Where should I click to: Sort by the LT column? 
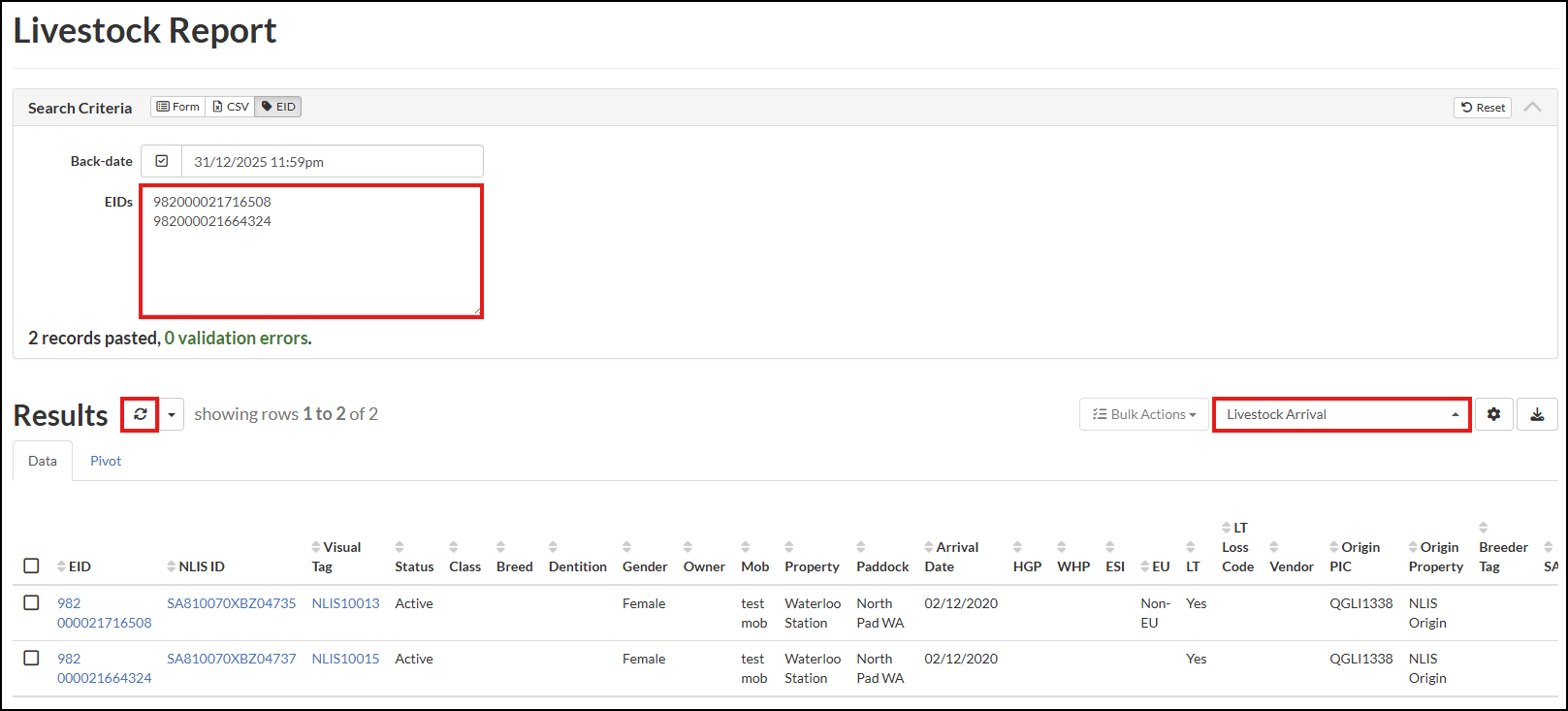point(1193,557)
